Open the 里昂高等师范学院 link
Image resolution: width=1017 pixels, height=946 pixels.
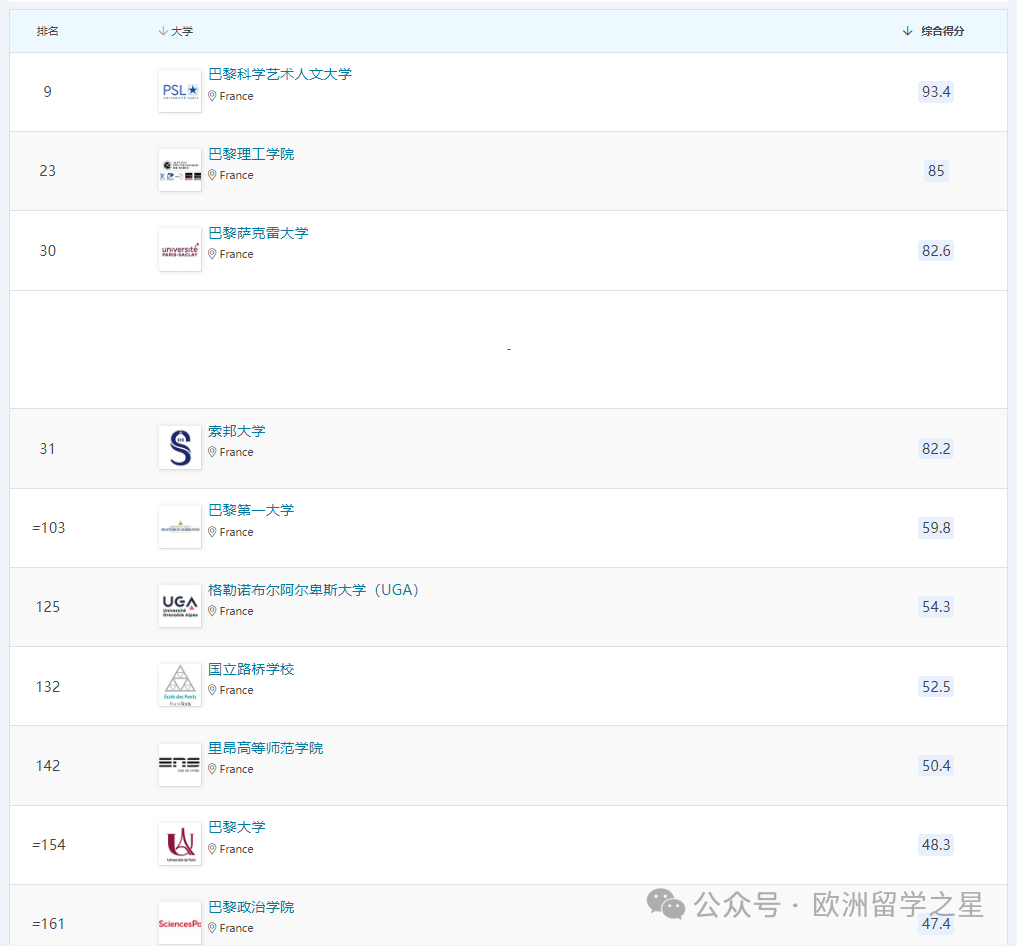pos(266,748)
